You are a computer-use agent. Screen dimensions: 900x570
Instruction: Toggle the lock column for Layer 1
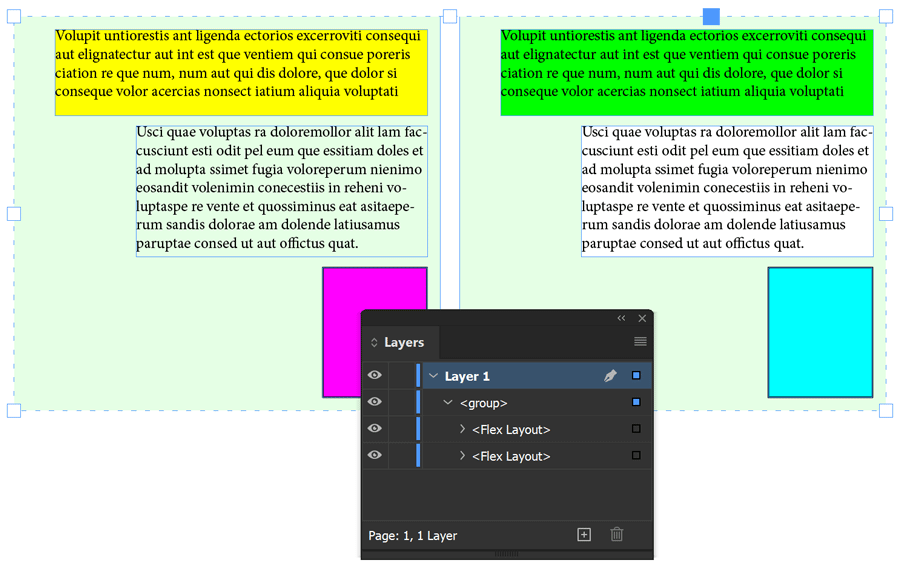401,376
